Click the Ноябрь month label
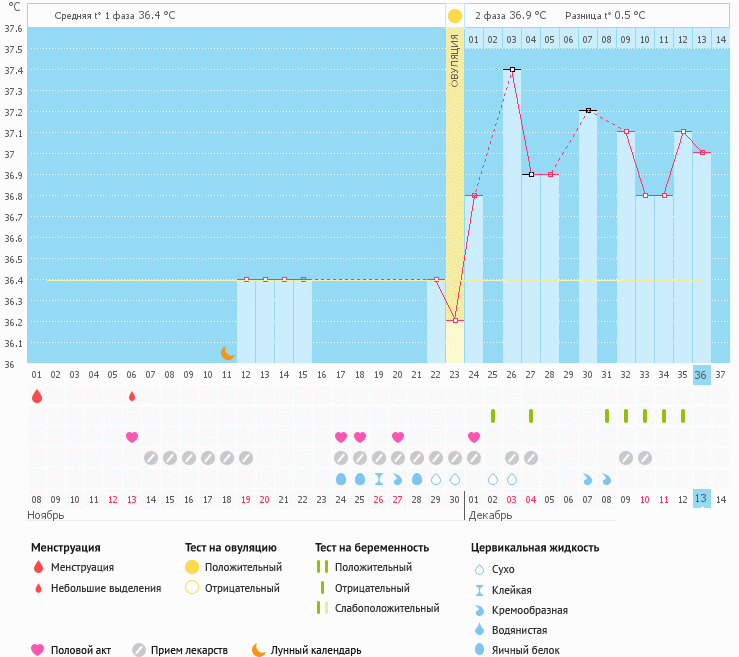The width and height of the screenshot is (739, 657). (x=46, y=515)
